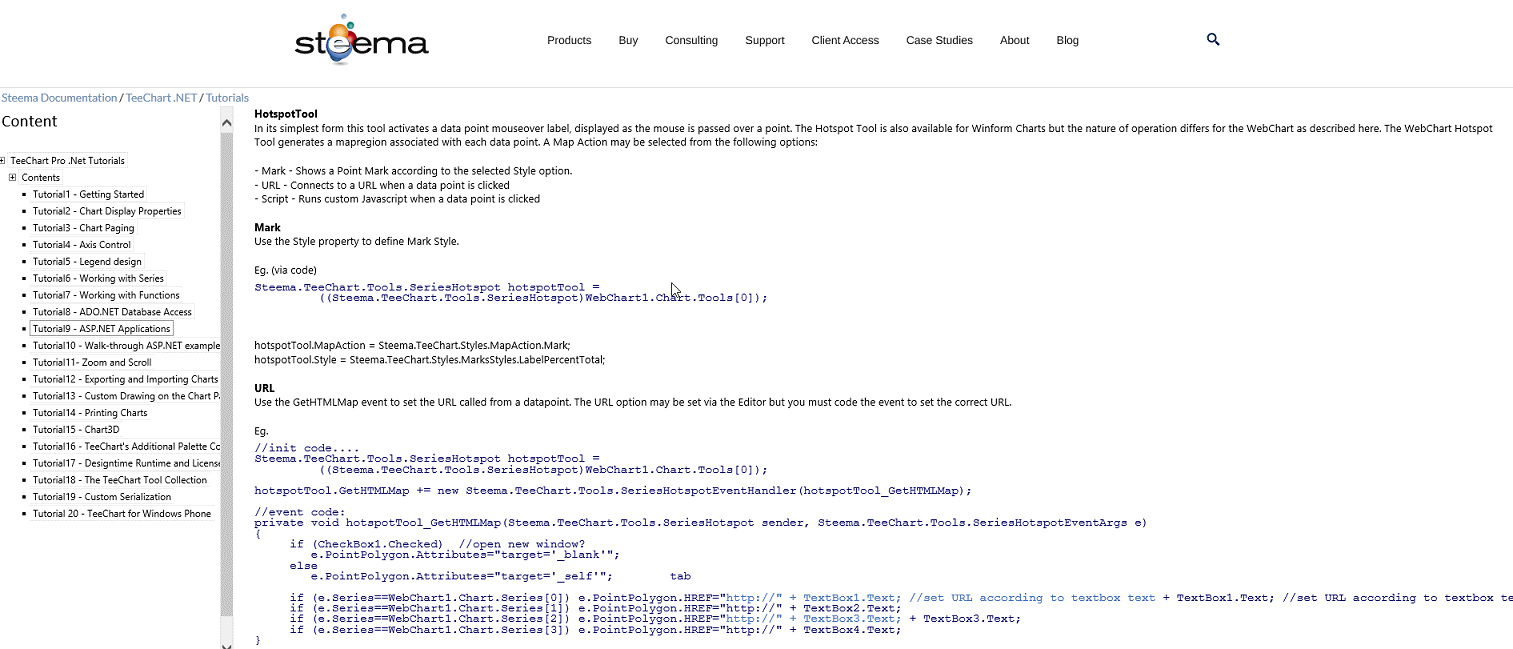Viewport: 1513px width, 649px height.
Task: Open Tutorial10 - Walk-through ASP.NET example
Action: click(x=125, y=345)
